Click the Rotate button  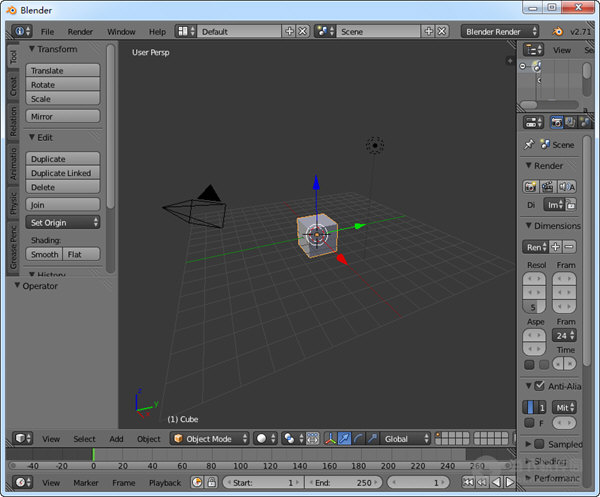[x=63, y=85]
